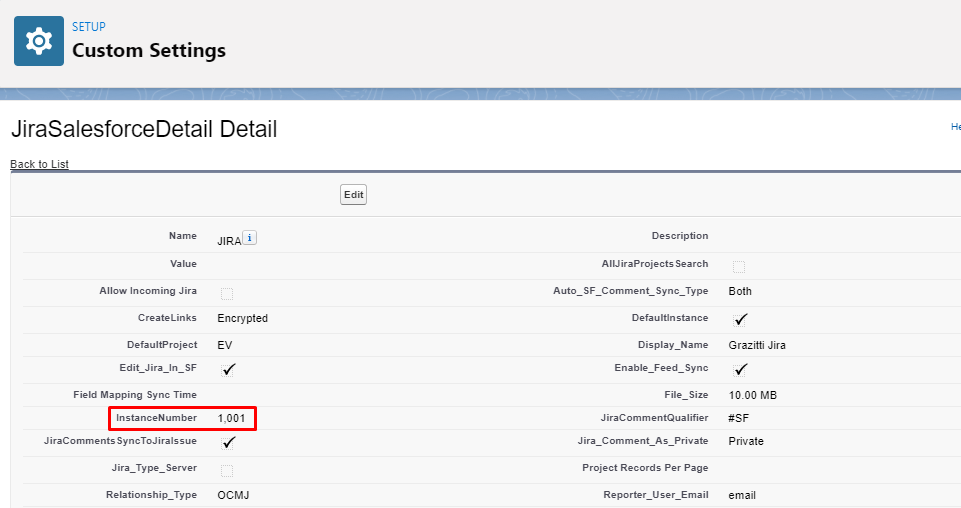
Task: Toggle the Enable_Feed_Sync checkbox
Action: 740,370
